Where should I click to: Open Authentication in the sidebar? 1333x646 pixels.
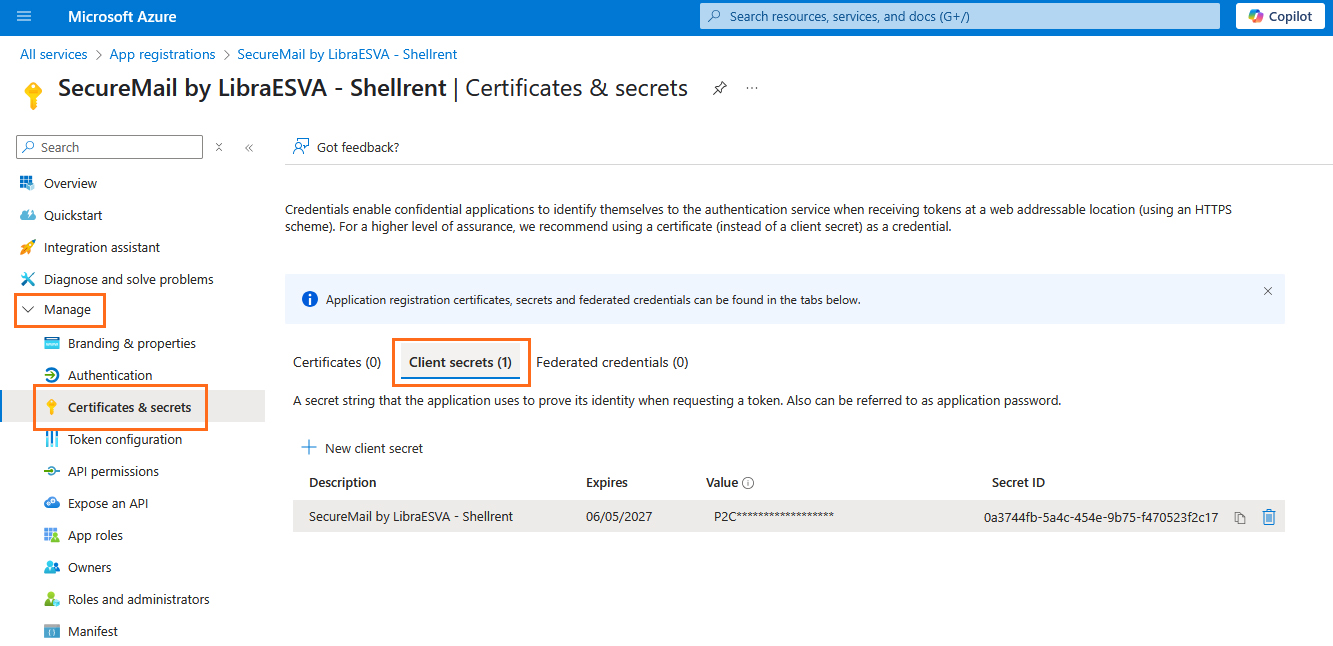point(110,375)
